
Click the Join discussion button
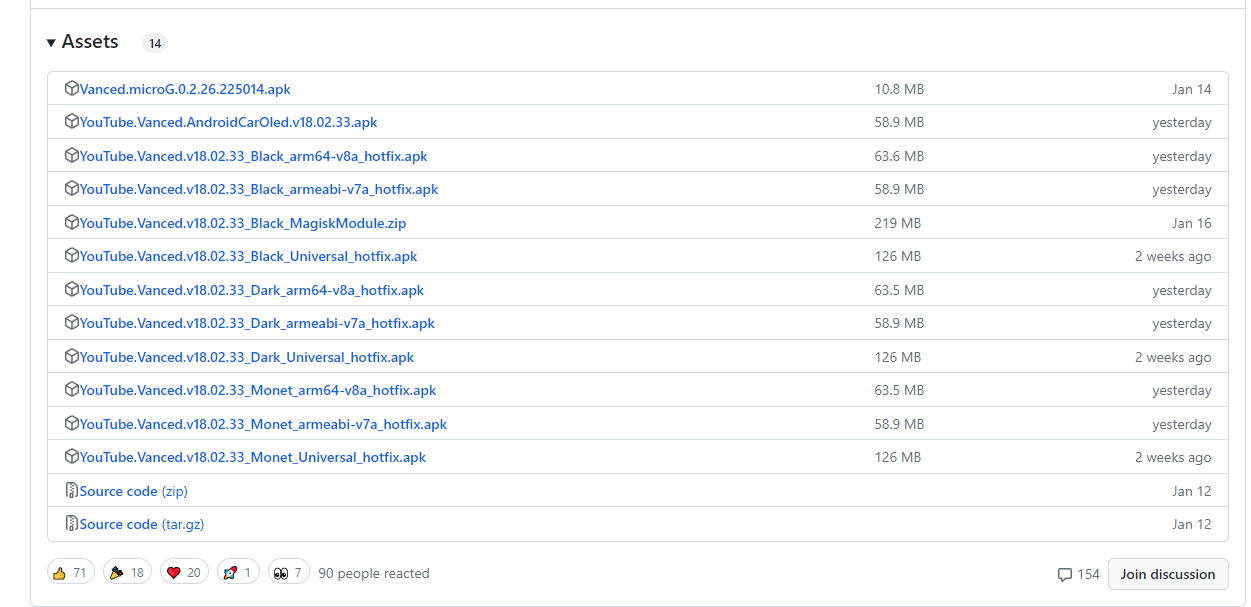click(x=1168, y=574)
